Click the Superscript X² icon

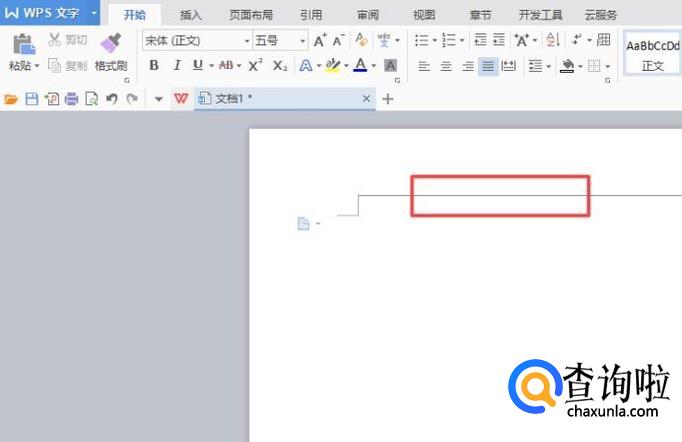point(256,65)
